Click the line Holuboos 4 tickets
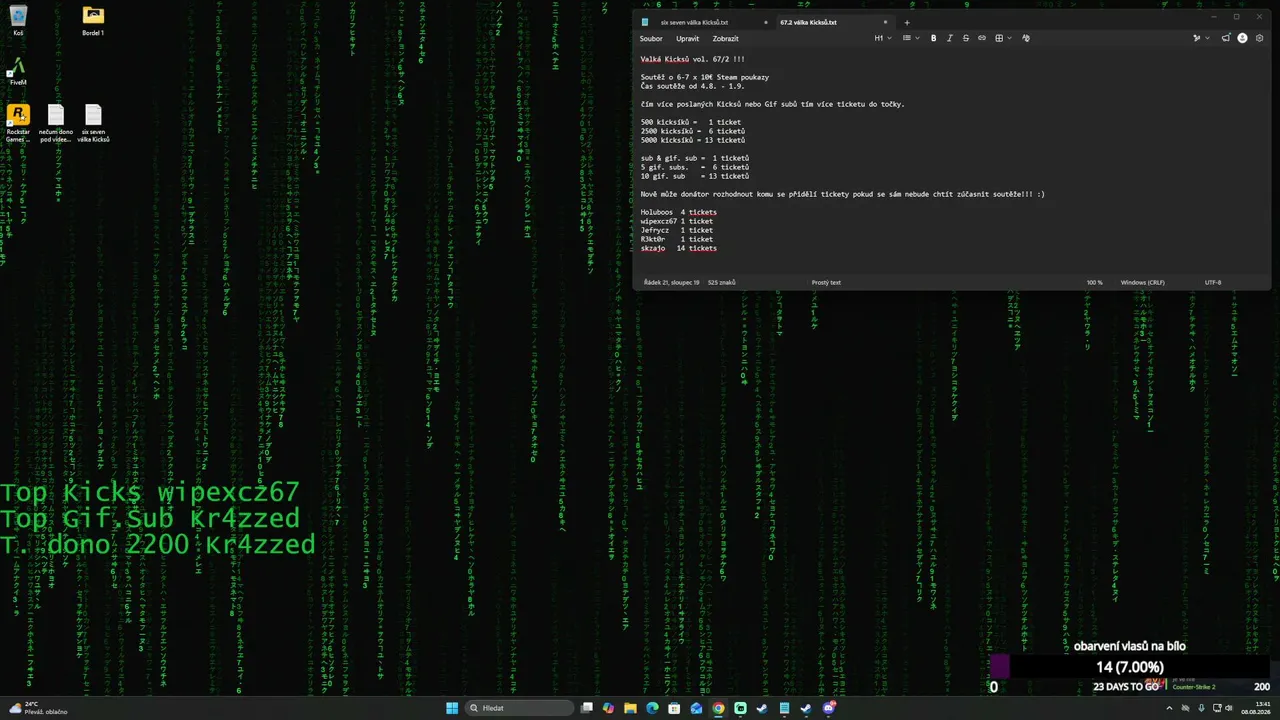The image size is (1280, 720). (x=678, y=212)
